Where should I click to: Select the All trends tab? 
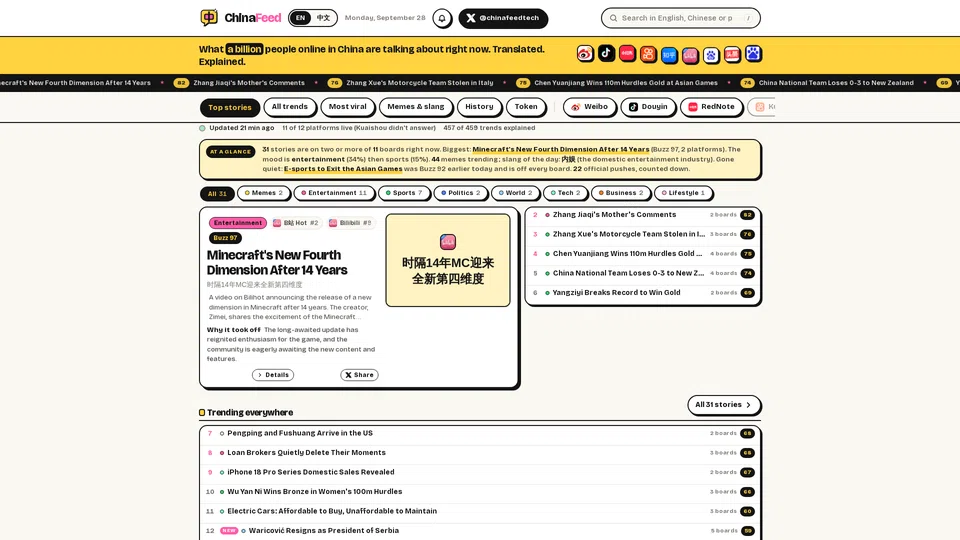290,107
